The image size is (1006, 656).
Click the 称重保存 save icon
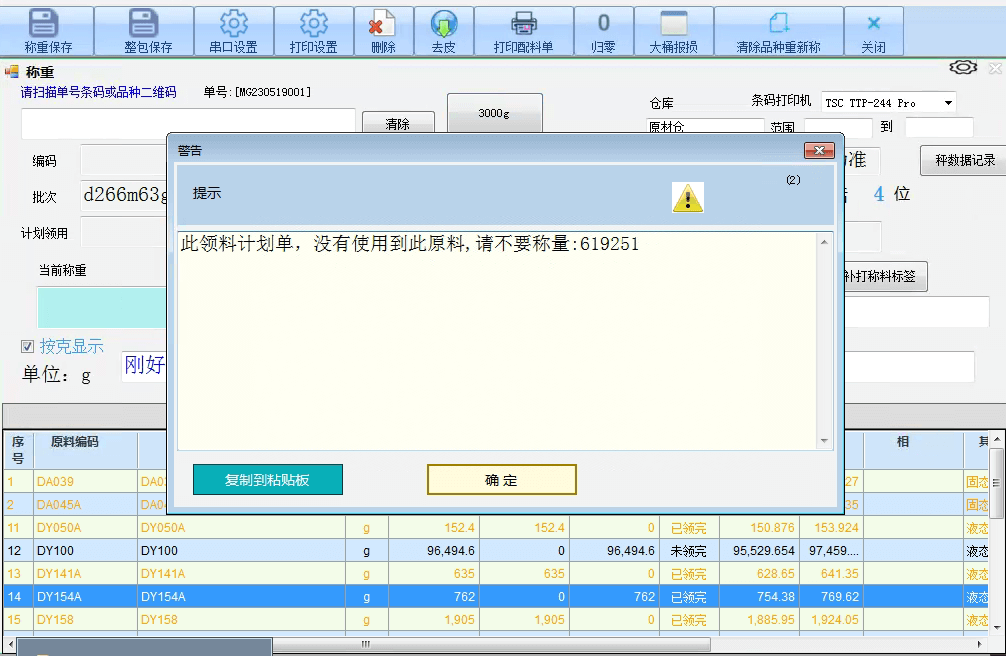click(48, 24)
